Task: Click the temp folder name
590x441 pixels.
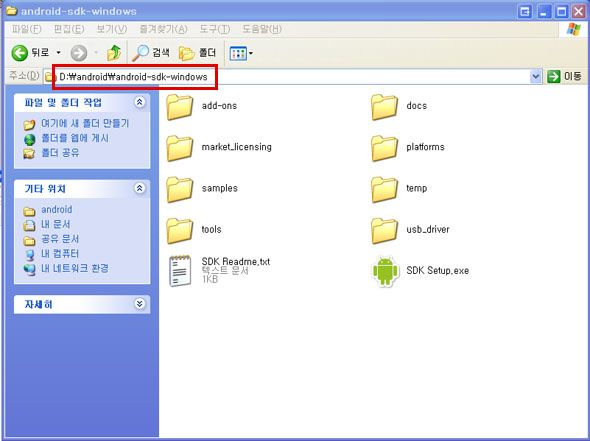Action: pos(417,188)
